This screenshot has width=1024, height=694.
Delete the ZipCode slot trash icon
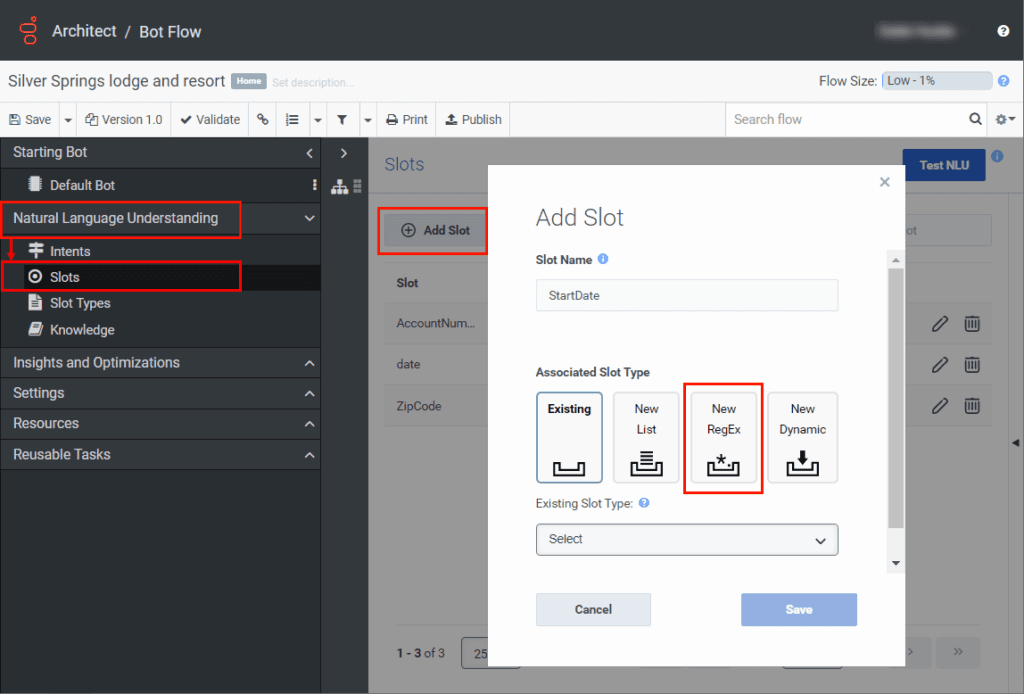(x=971, y=406)
